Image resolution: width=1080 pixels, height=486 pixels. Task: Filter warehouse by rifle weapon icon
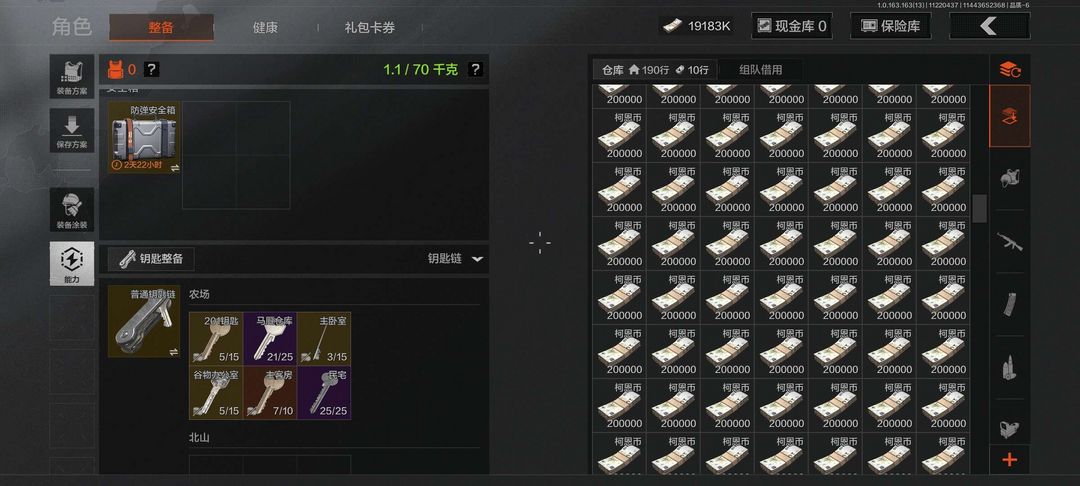click(1010, 242)
